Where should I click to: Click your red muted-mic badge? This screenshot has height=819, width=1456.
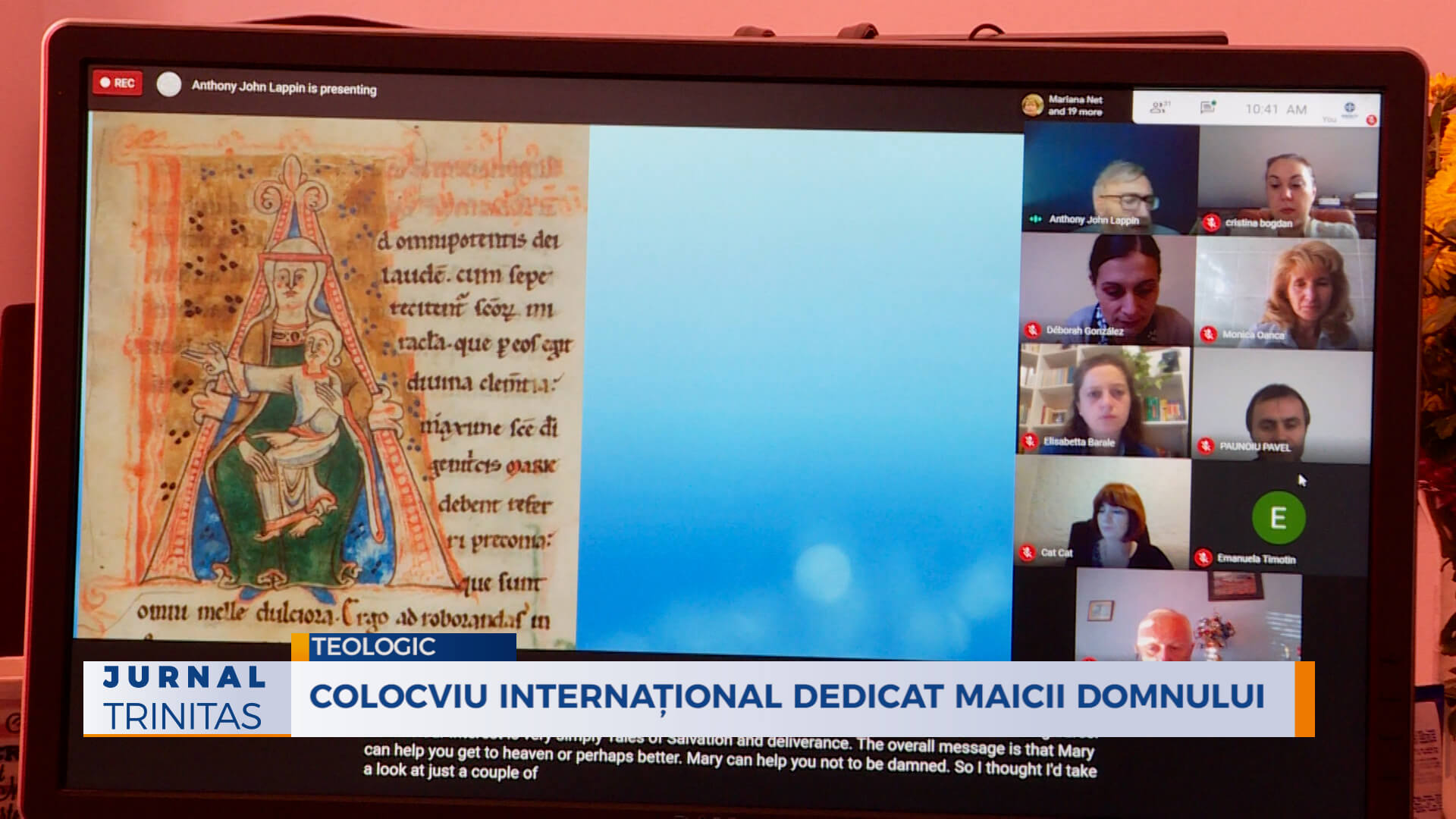pos(1371,120)
